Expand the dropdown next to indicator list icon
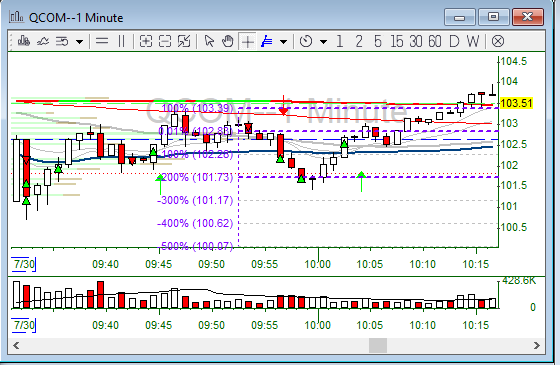 [x=79, y=42]
